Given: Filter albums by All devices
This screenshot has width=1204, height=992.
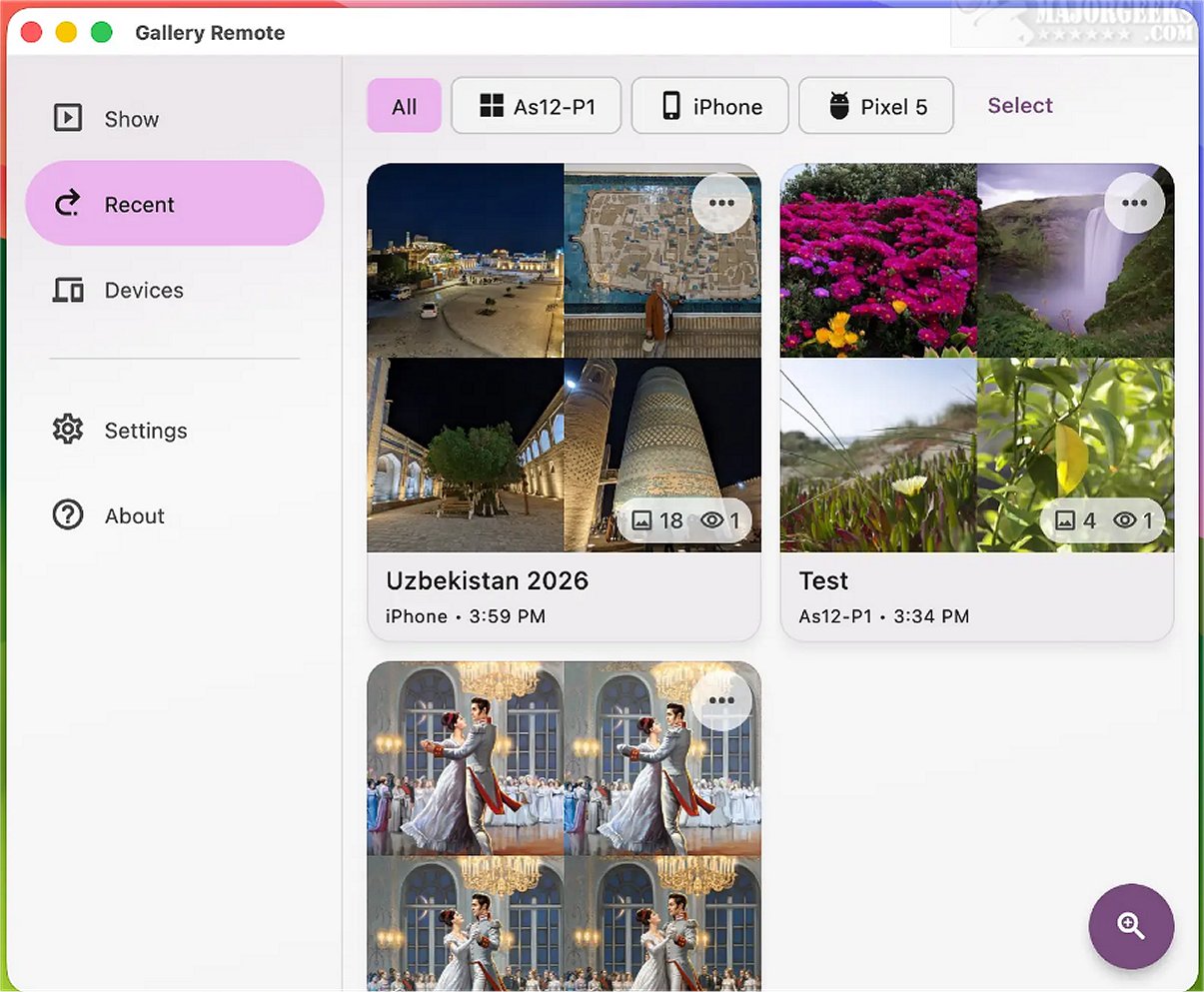Looking at the screenshot, I should (405, 106).
